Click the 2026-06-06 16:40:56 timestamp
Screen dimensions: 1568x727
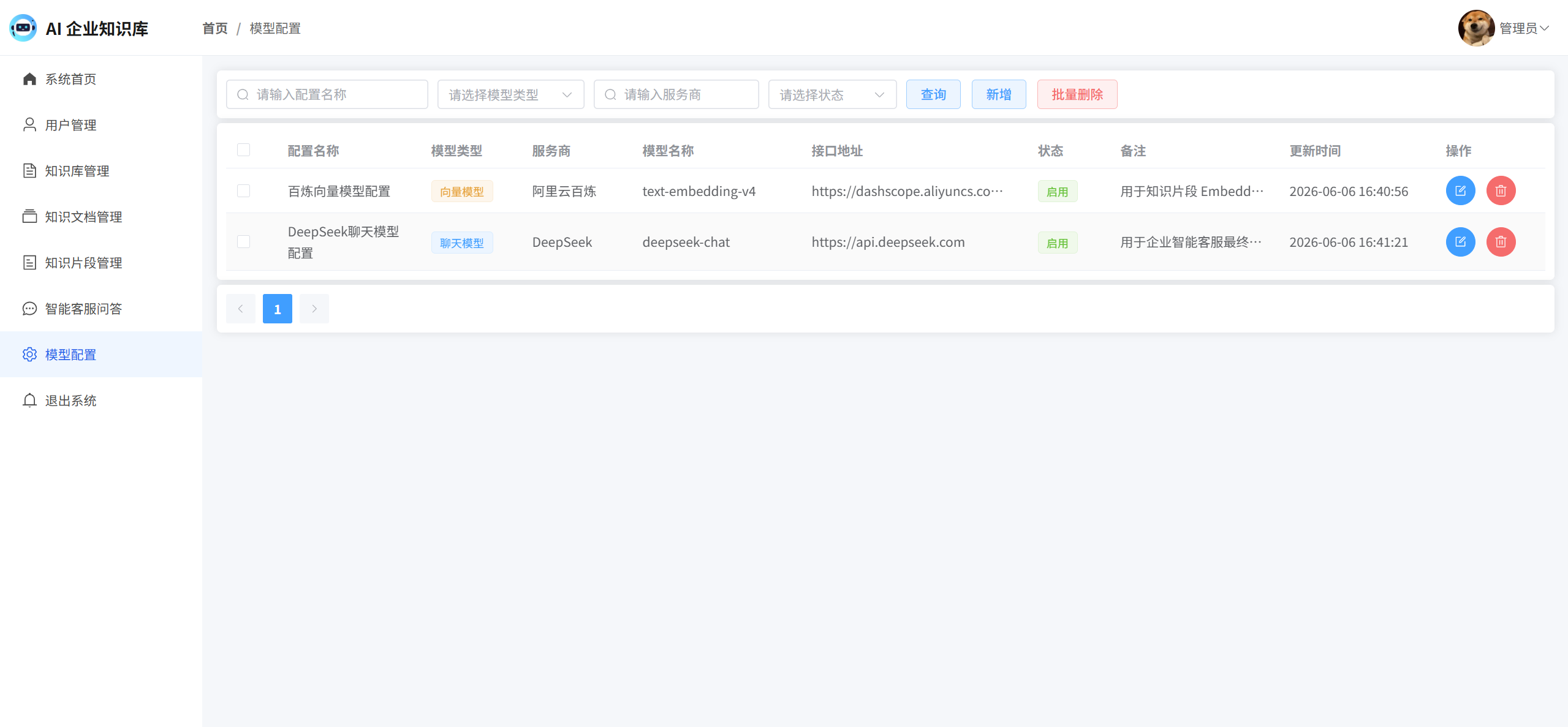1349,191
